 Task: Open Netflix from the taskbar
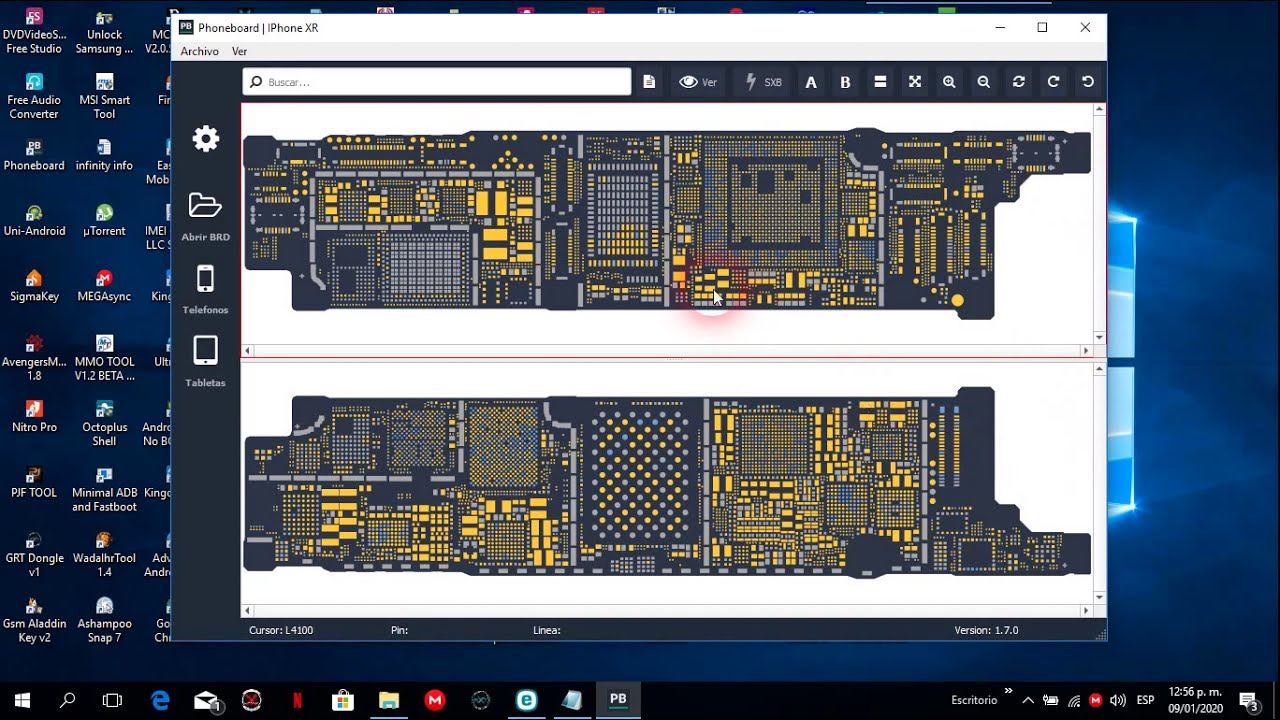(297, 700)
